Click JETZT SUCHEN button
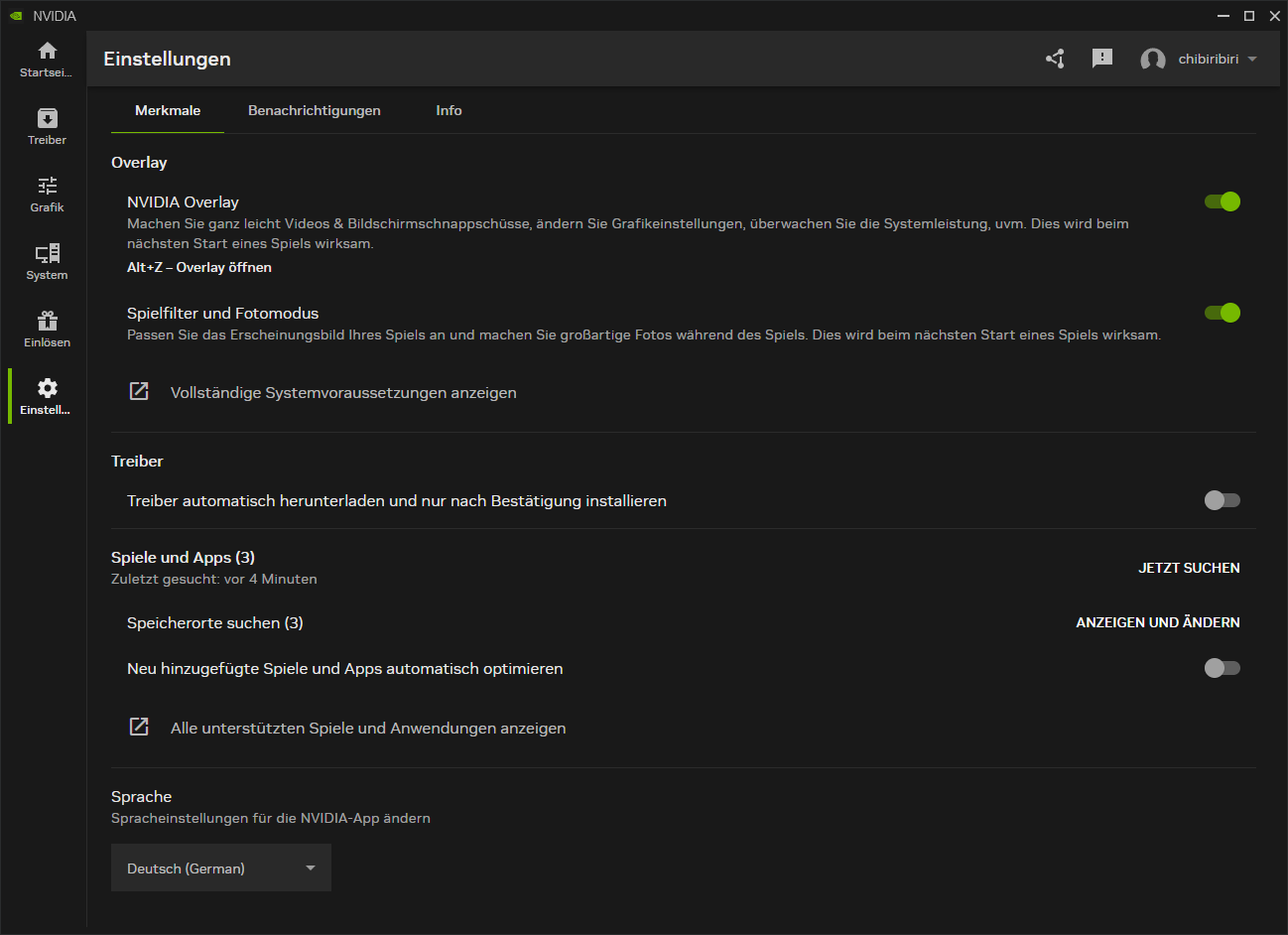 (x=1189, y=568)
